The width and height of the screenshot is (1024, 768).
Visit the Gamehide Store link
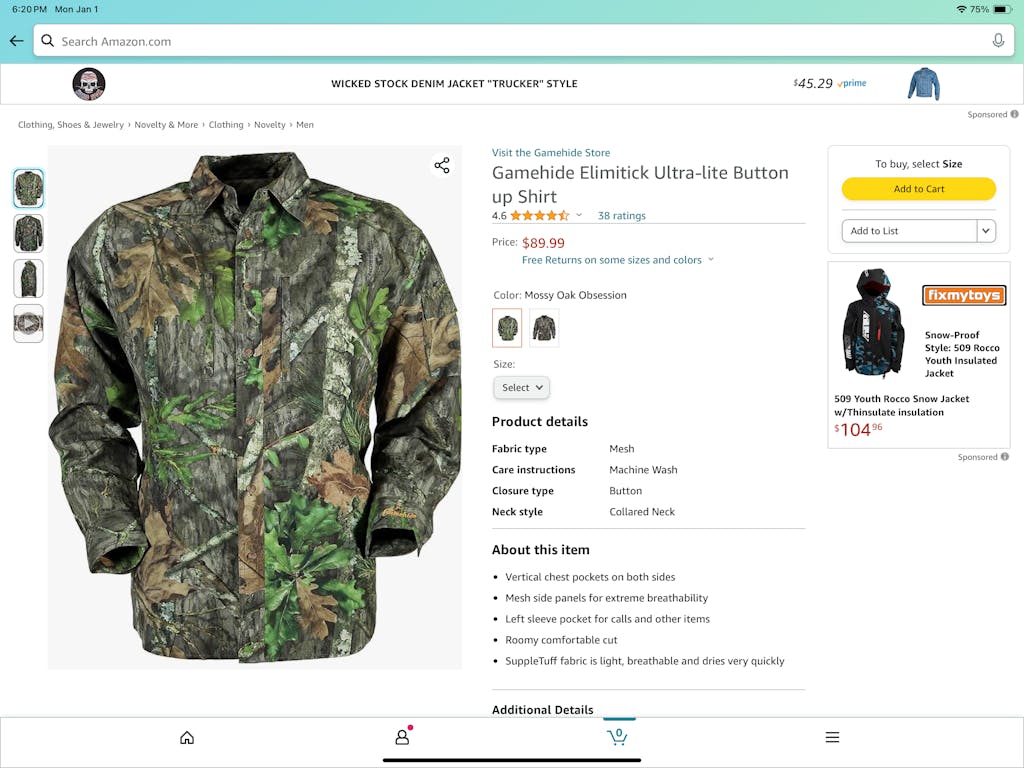(x=551, y=153)
